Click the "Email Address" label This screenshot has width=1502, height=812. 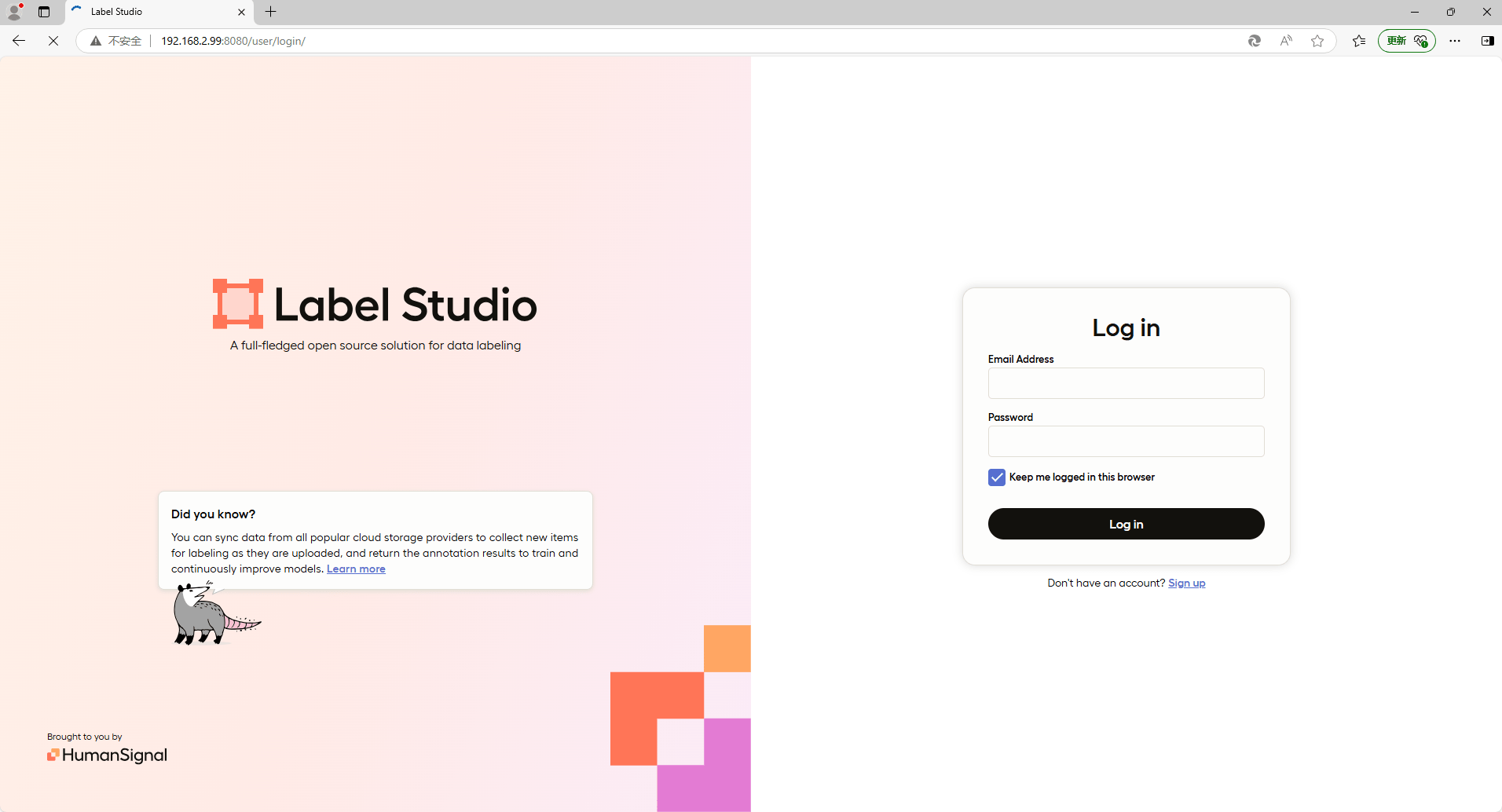pos(1020,359)
